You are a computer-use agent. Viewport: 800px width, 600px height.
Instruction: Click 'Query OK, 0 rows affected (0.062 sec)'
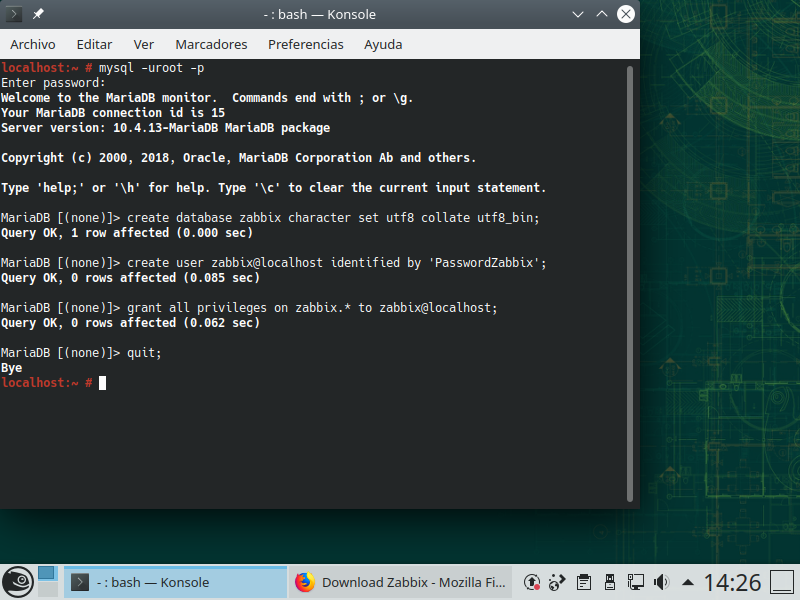coord(130,323)
